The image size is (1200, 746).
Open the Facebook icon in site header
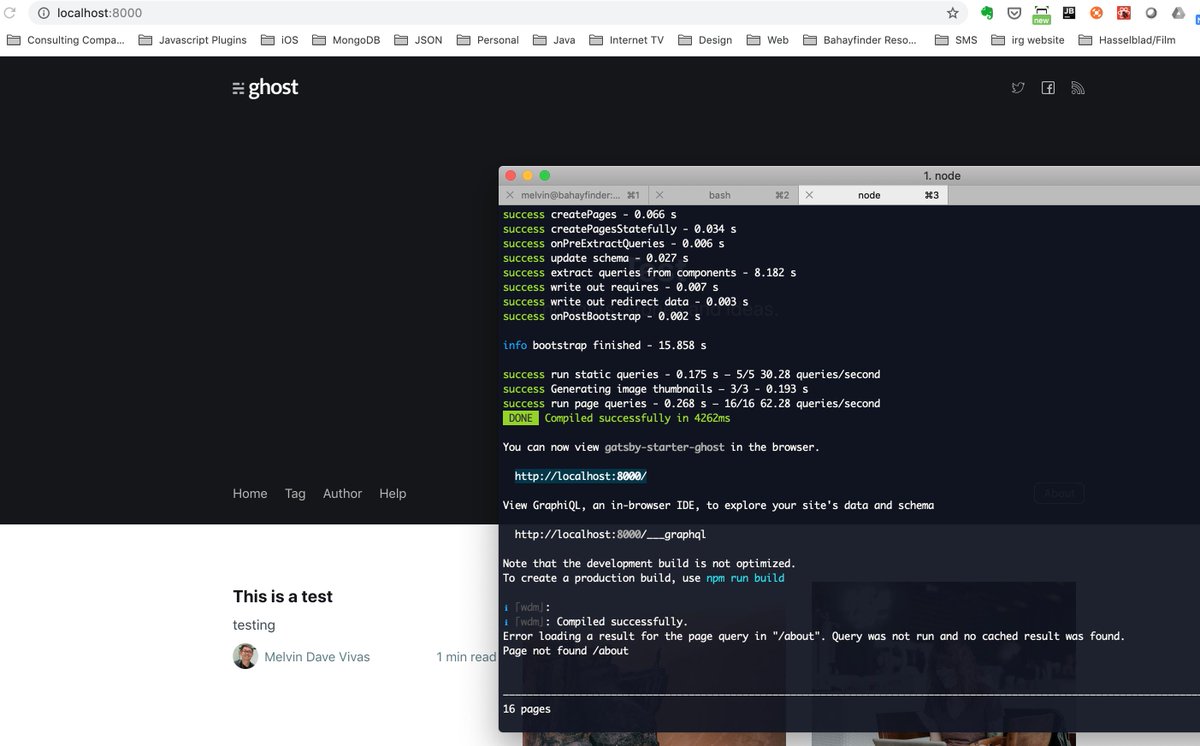coord(1048,88)
